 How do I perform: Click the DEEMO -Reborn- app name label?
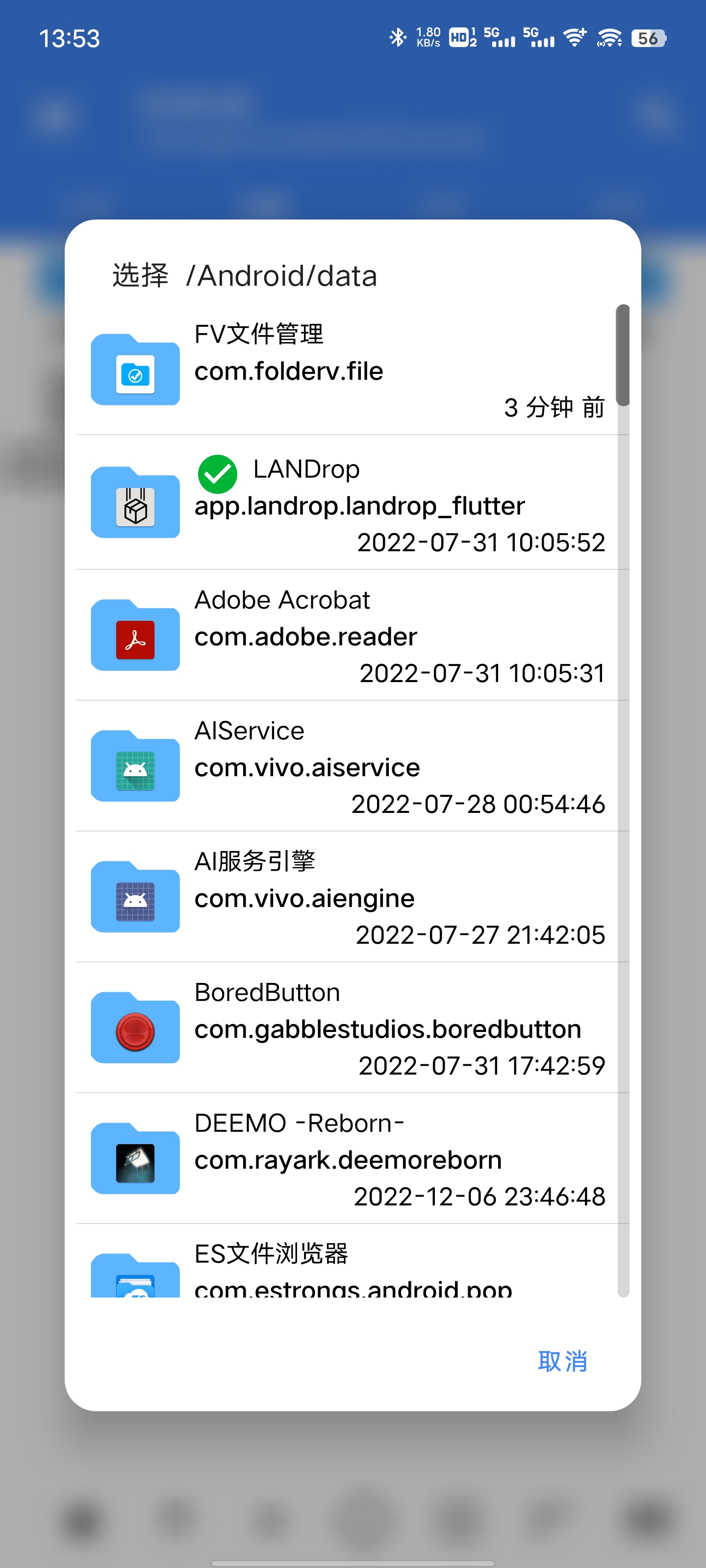point(300,1123)
